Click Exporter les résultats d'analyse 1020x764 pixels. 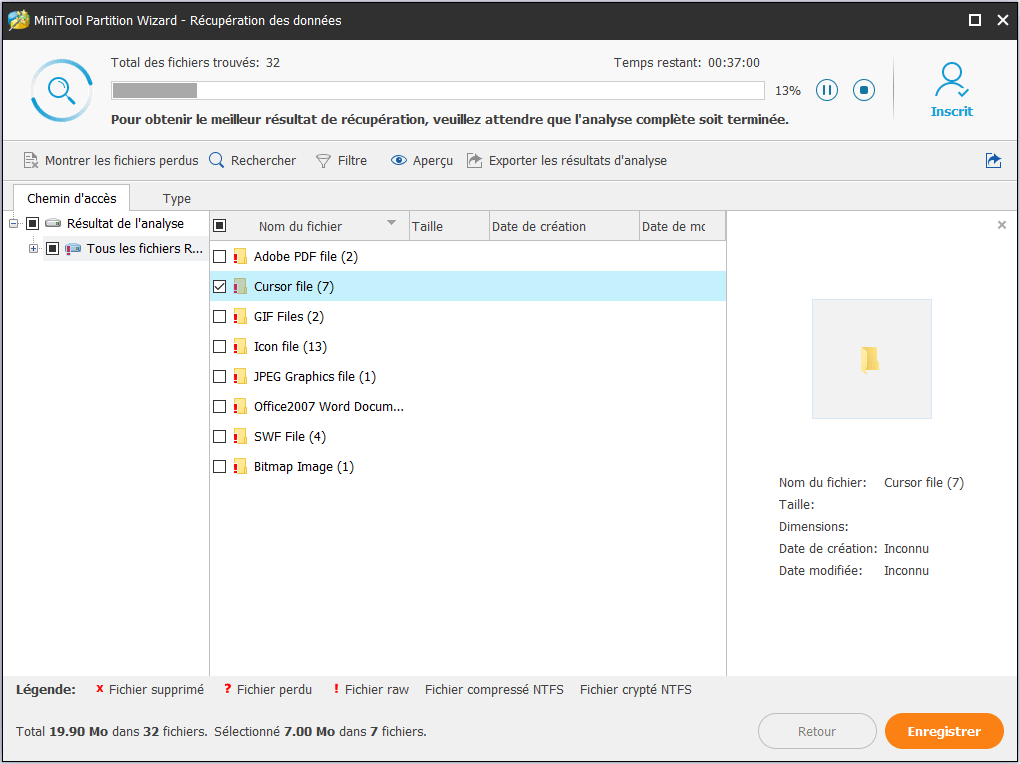[x=567, y=160]
